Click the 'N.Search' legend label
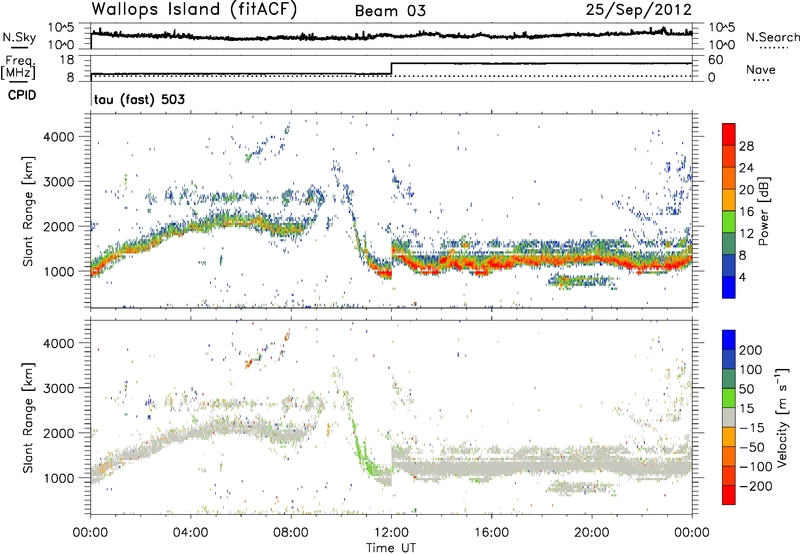Screen dimensions: 800x554 [x=772, y=37]
